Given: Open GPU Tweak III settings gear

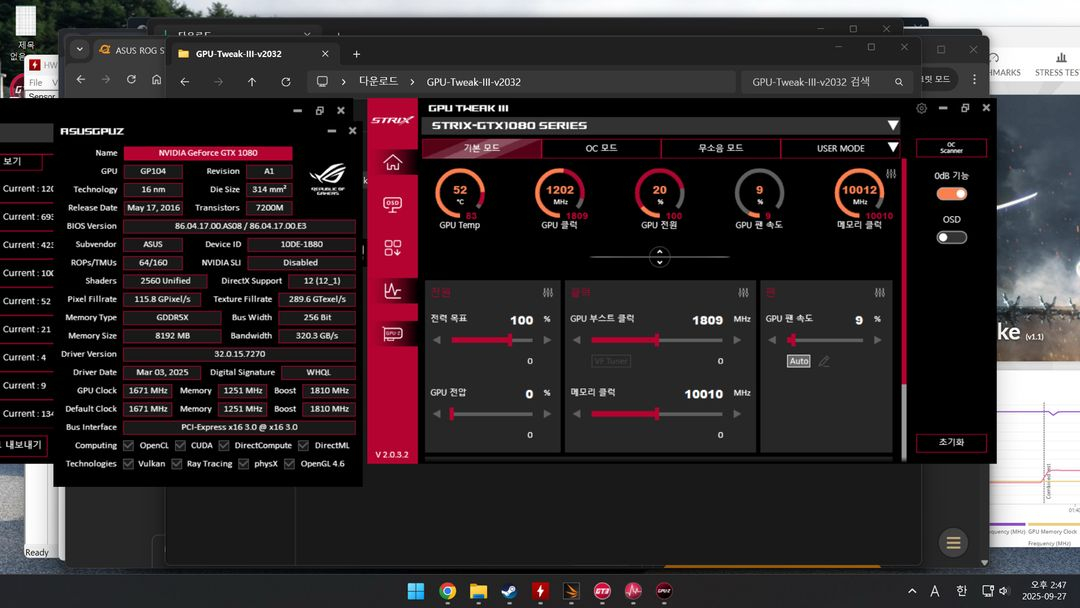Looking at the screenshot, I should [x=921, y=108].
